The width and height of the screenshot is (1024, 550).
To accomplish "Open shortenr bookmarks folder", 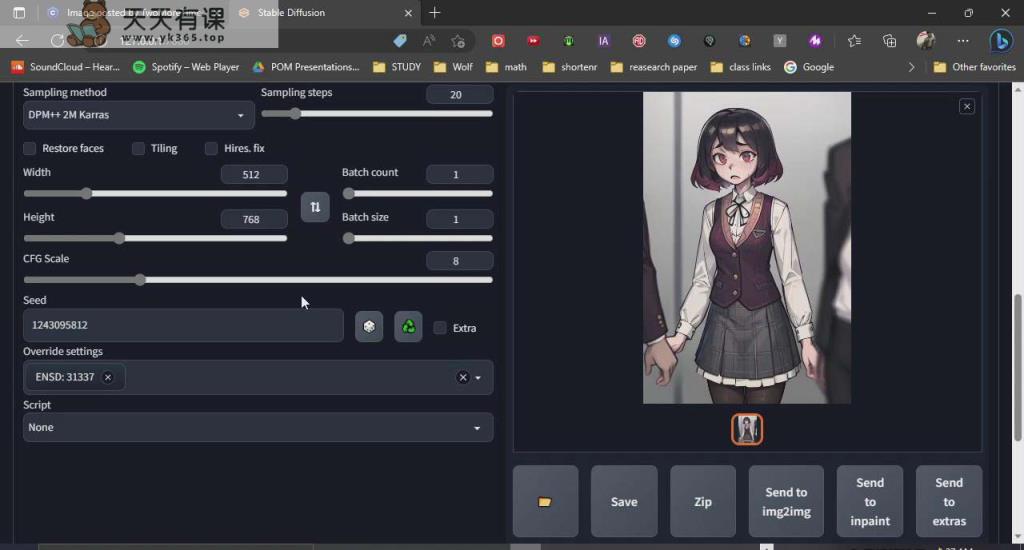I will pos(570,67).
